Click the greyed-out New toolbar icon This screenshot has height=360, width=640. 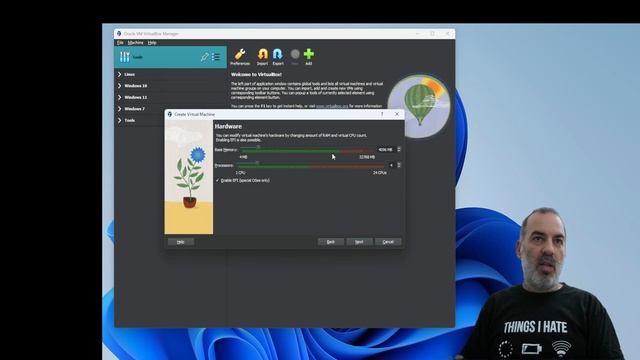click(x=295, y=57)
